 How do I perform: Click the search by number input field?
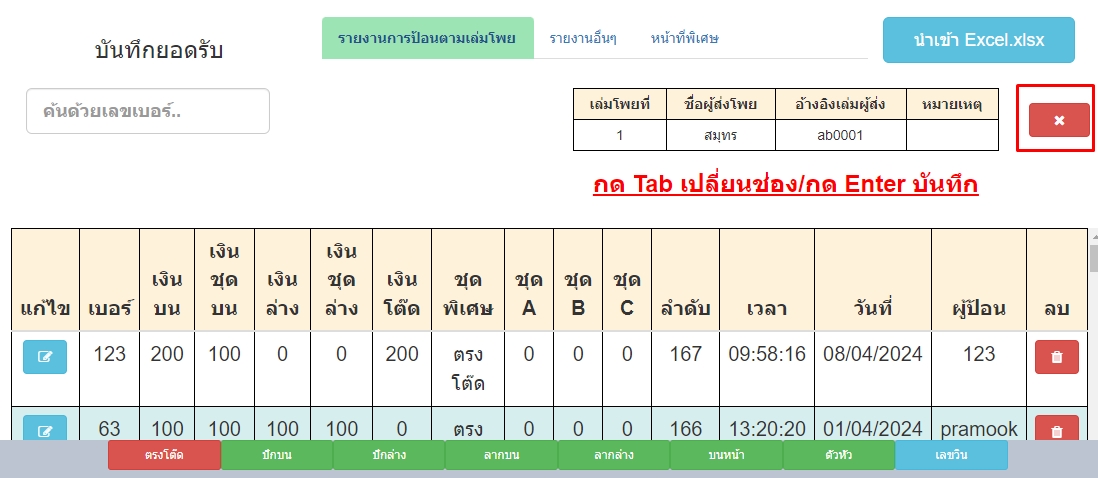[x=148, y=111]
